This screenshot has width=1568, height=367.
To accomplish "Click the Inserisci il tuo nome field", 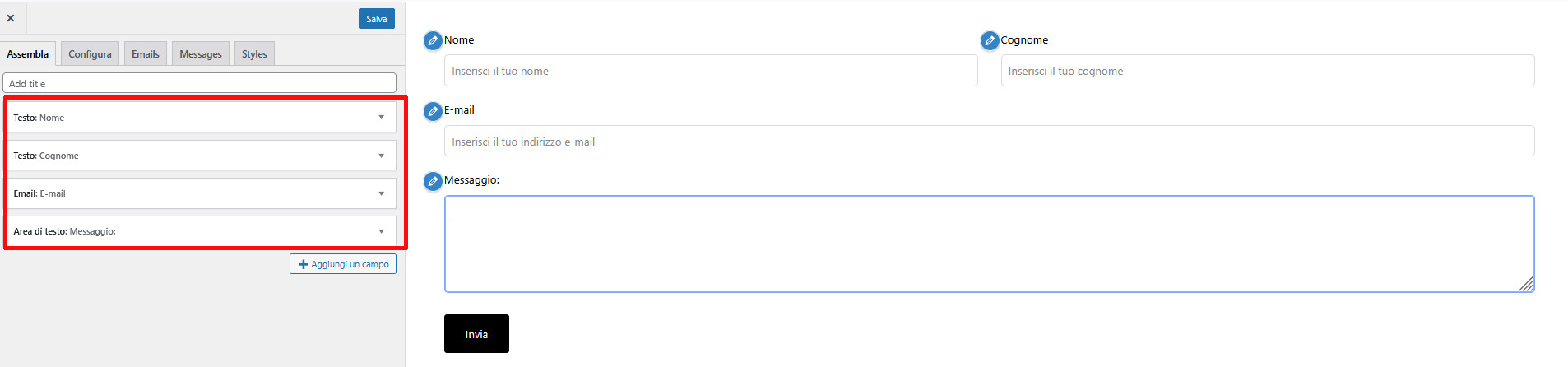I will click(711, 71).
